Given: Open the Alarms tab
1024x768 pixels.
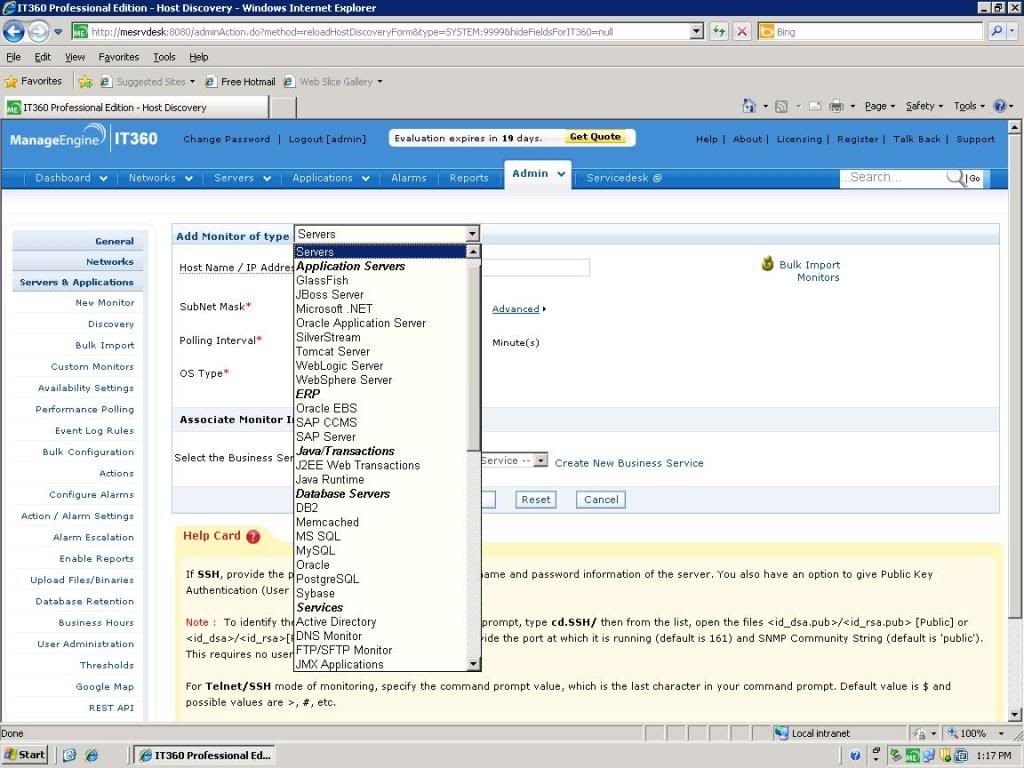Looking at the screenshot, I should (x=409, y=178).
